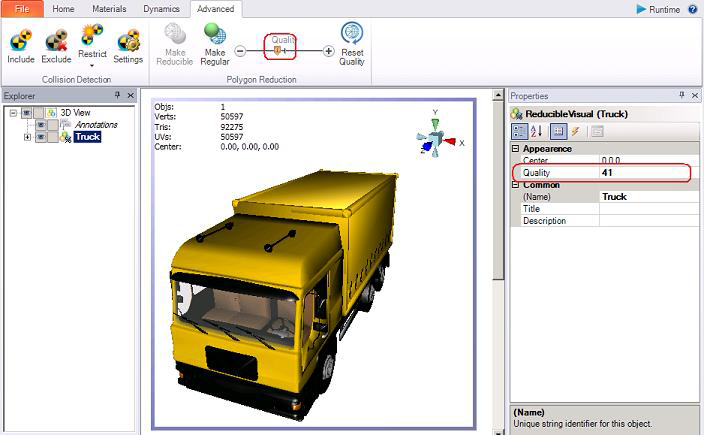
Task: Toggle visibility eye of Annotations
Action: [x=40, y=125]
